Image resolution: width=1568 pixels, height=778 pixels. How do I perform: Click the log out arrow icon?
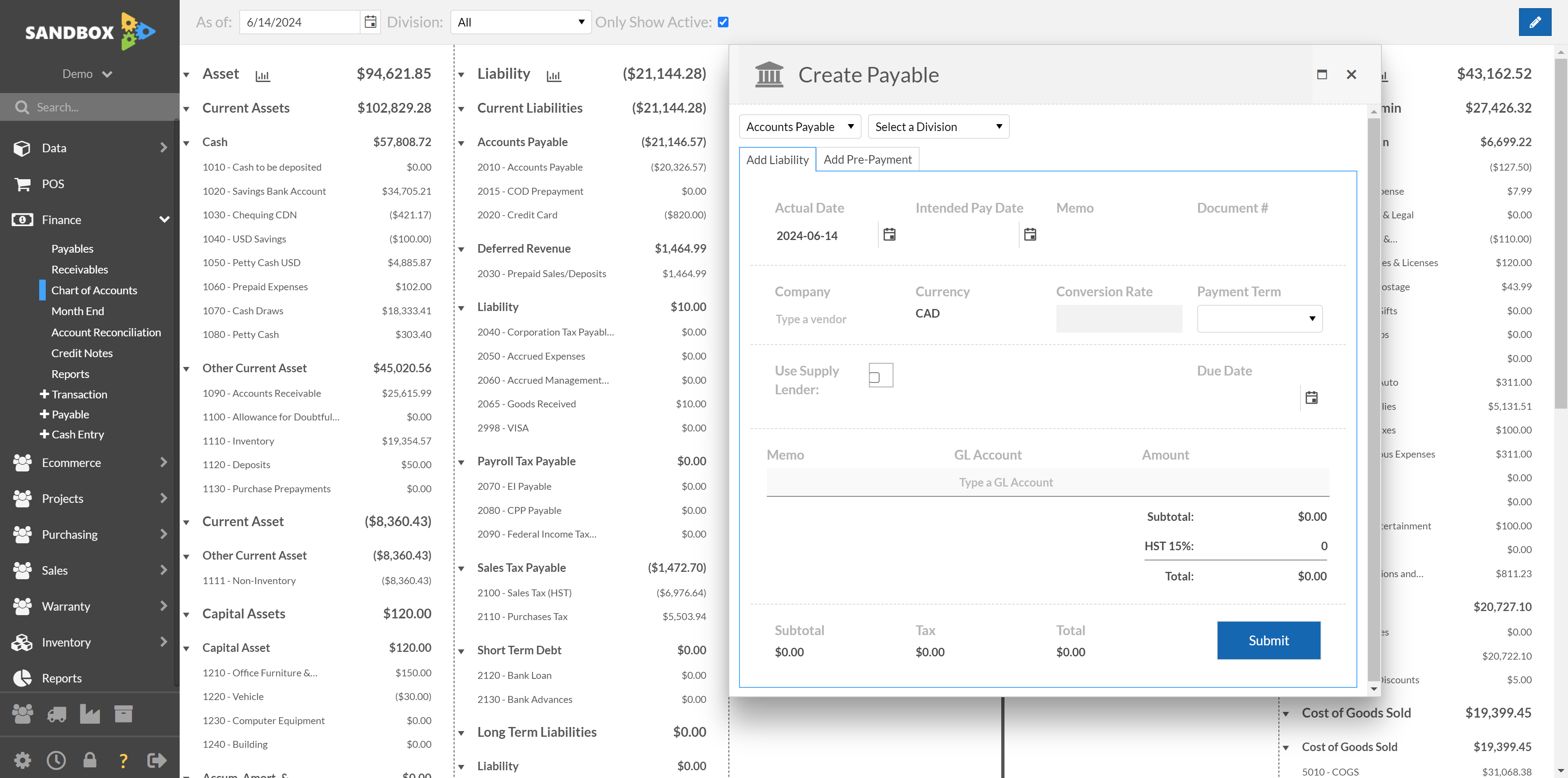point(156,760)
